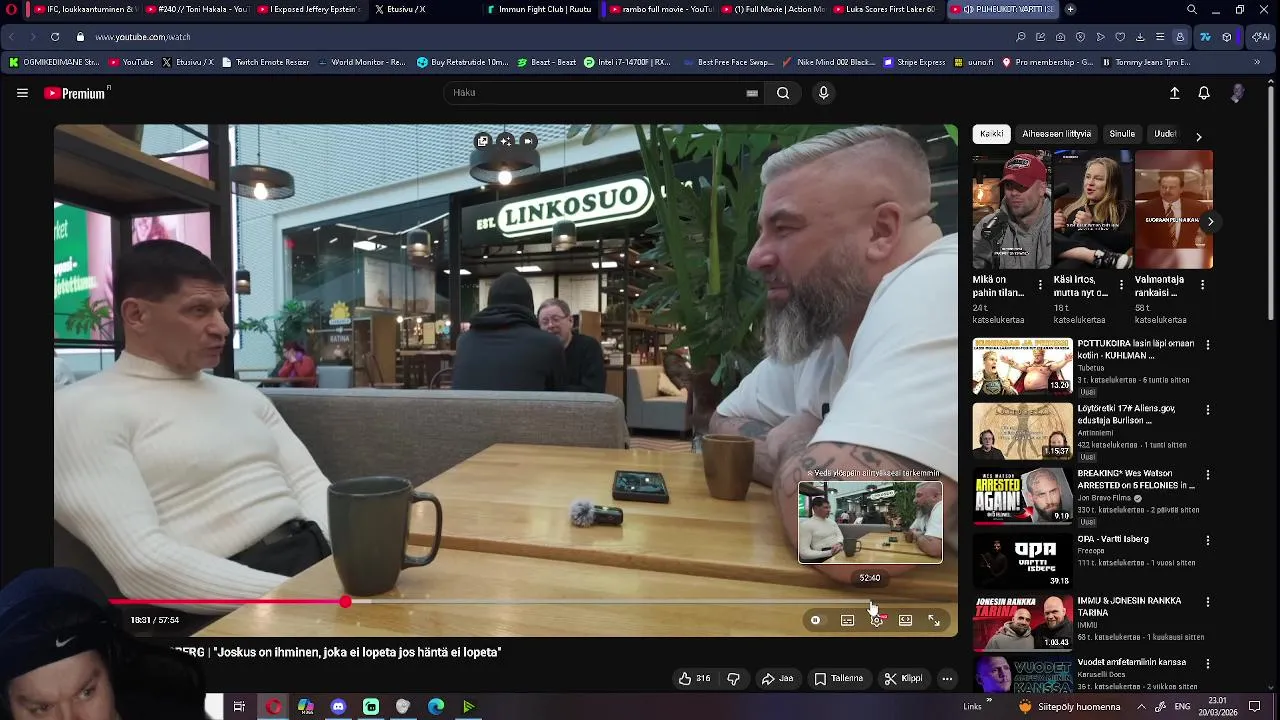This screenshot has height=720, width=1280.
Task: Open options for Löytöretki 17# video
Action: 1207,410
